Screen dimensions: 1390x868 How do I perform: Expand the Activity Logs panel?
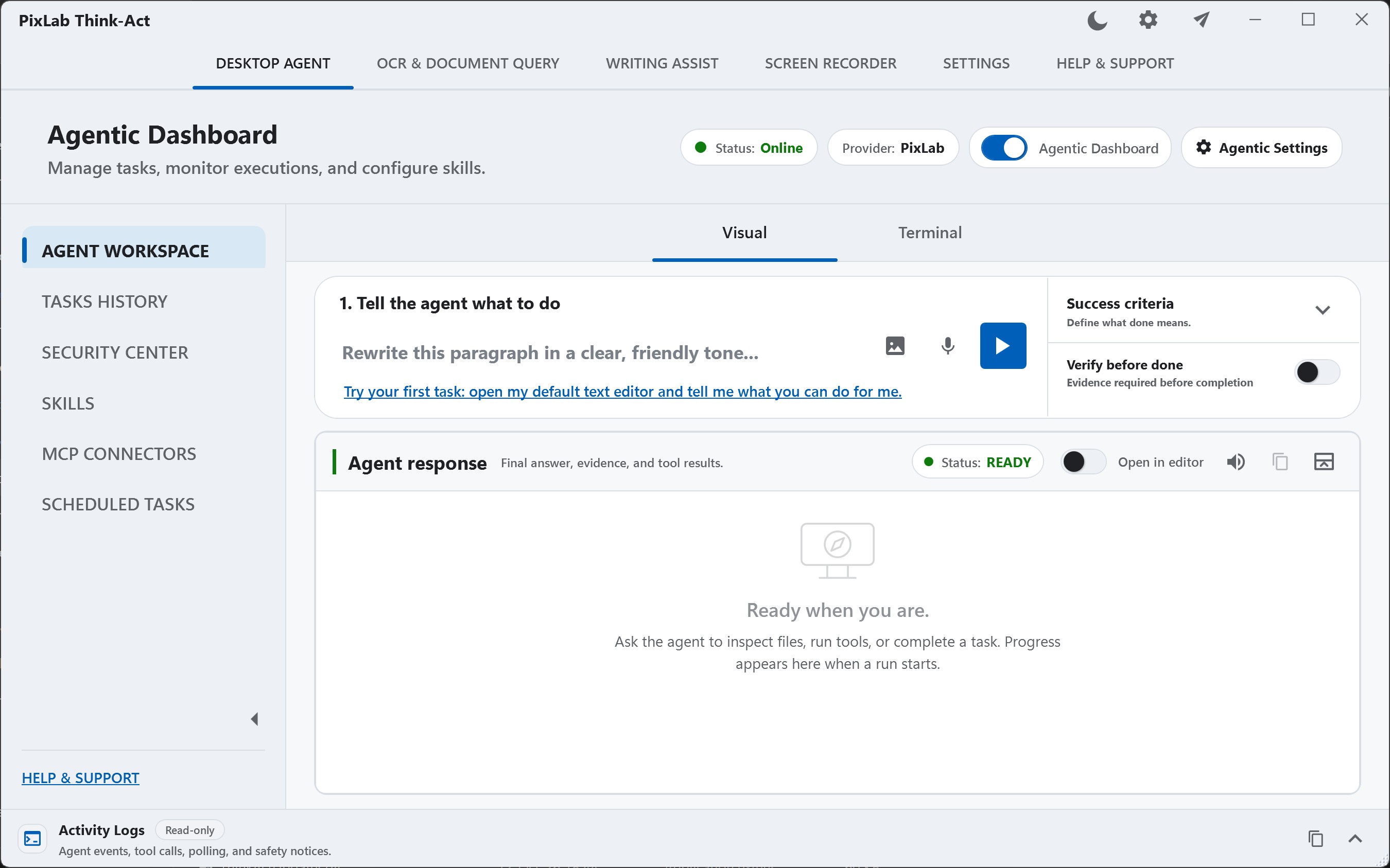[1355, 839]
